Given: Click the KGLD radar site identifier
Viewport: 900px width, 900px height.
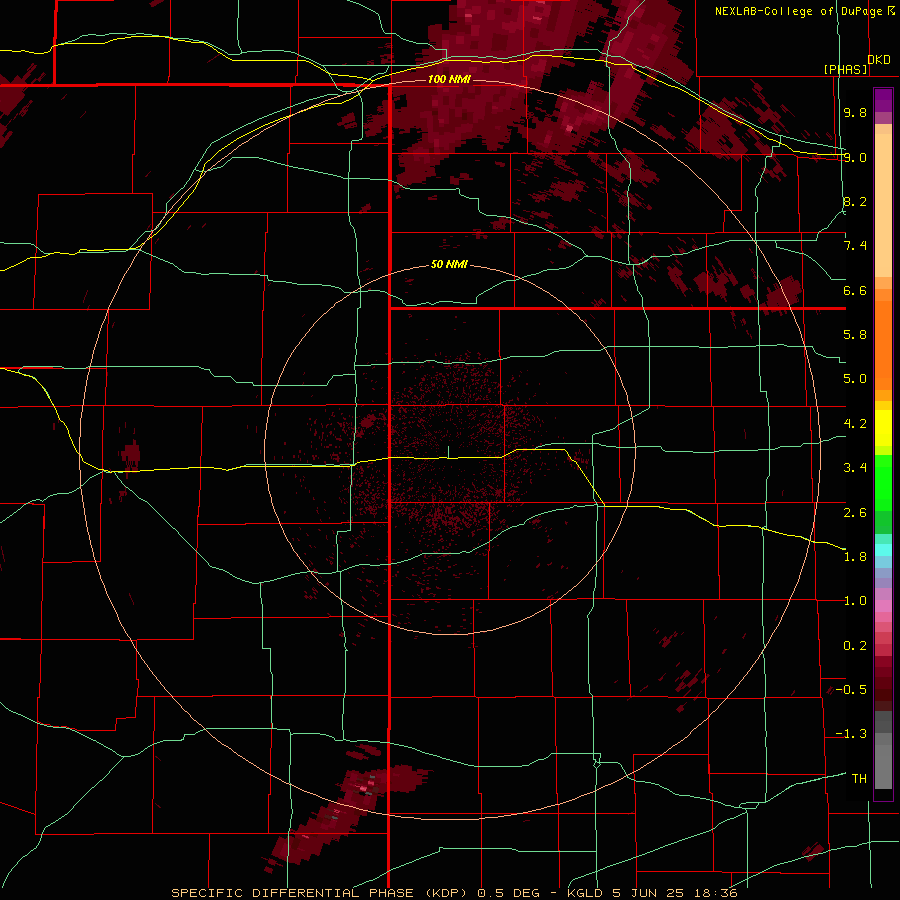Looking at the screenshot, I should point(585,893).
